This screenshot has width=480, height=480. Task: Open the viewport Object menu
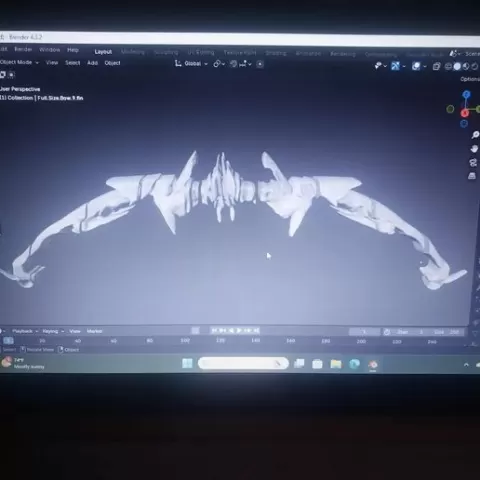(112, 63)
